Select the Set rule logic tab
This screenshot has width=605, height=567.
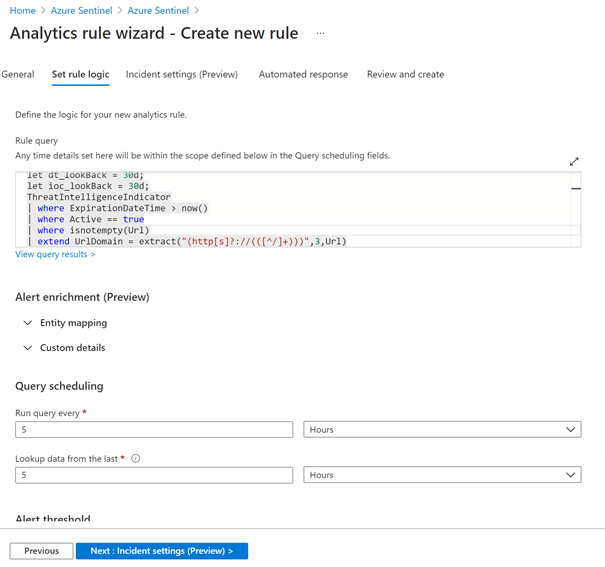tap(80, 75)
